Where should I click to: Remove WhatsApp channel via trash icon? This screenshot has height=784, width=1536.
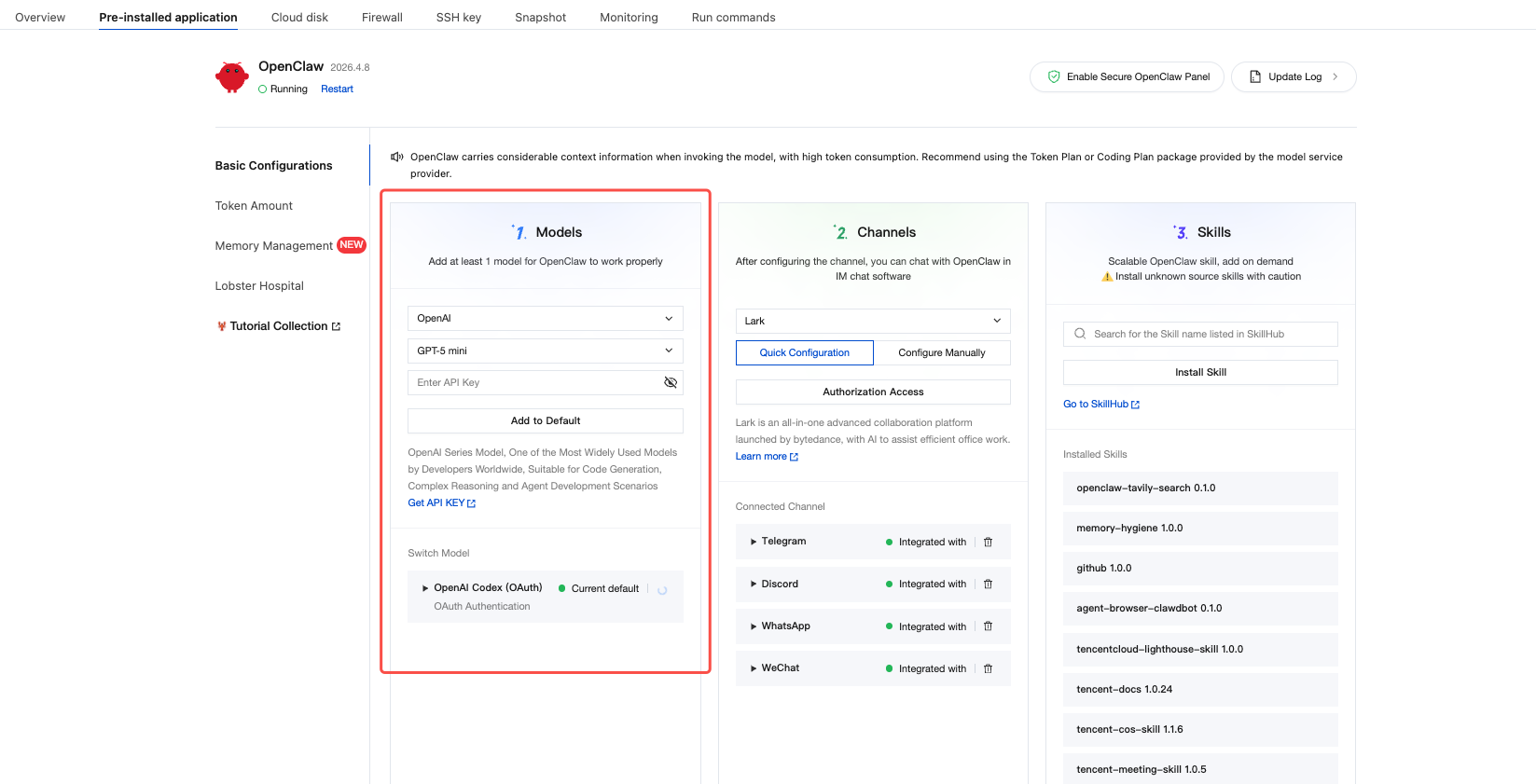988,626
